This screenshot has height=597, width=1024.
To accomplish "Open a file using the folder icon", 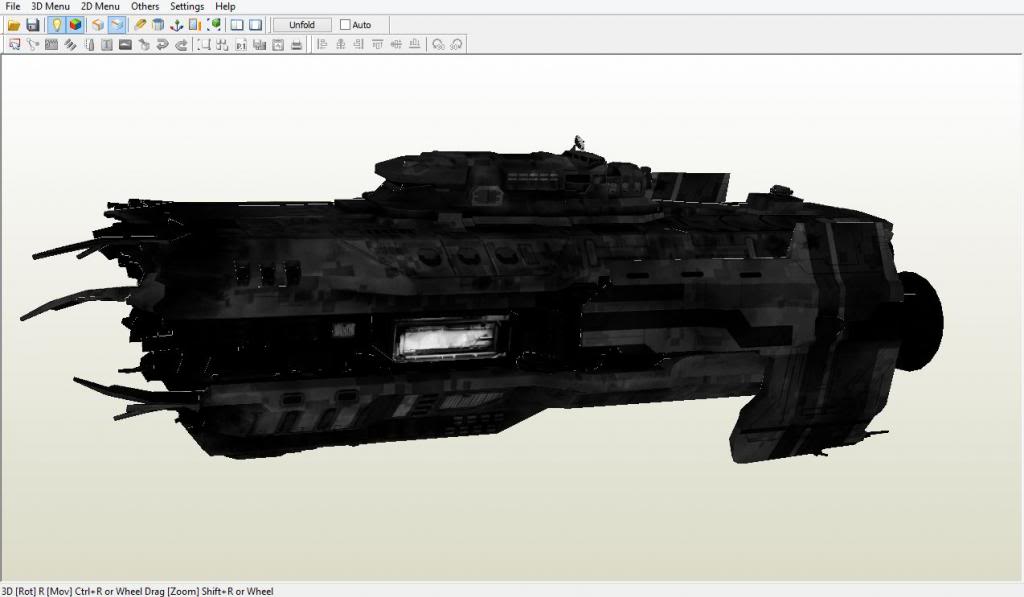I will 14,25.
